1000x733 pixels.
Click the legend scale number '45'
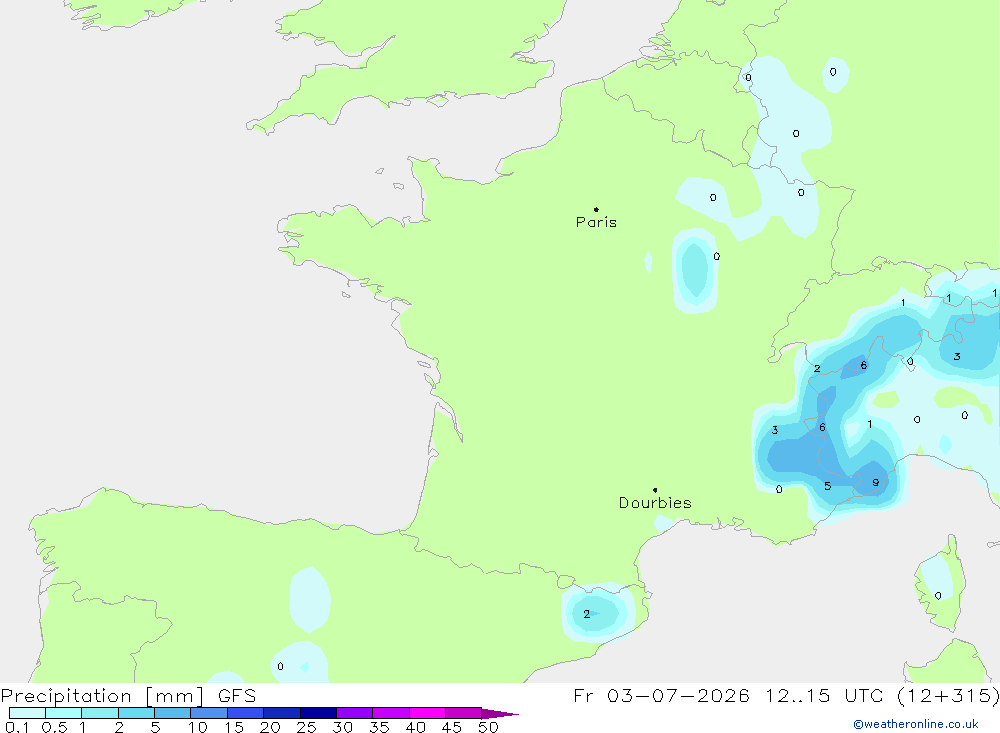click(x=452, y=727)
